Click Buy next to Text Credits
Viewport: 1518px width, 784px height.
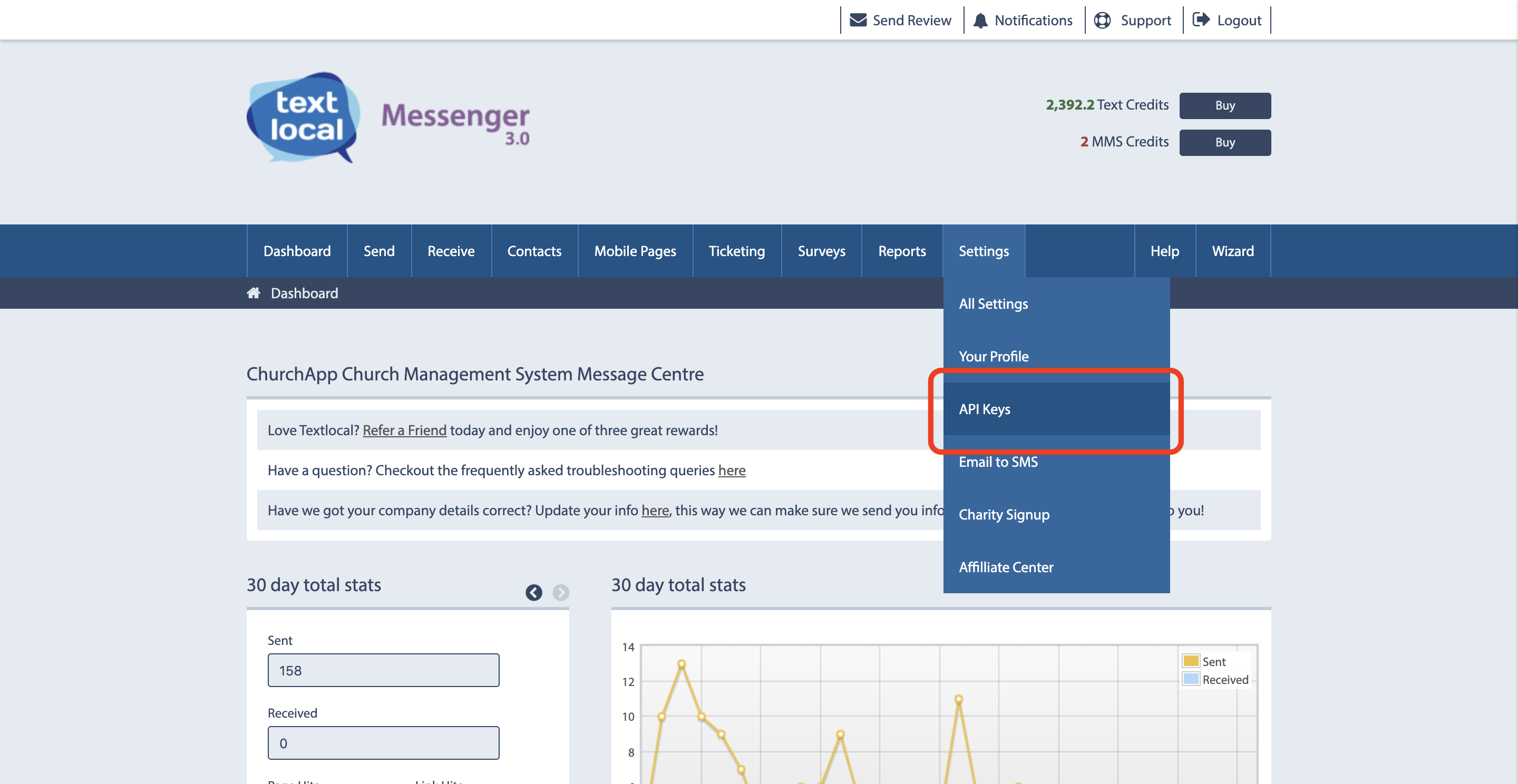click(x=1224, y=105)
